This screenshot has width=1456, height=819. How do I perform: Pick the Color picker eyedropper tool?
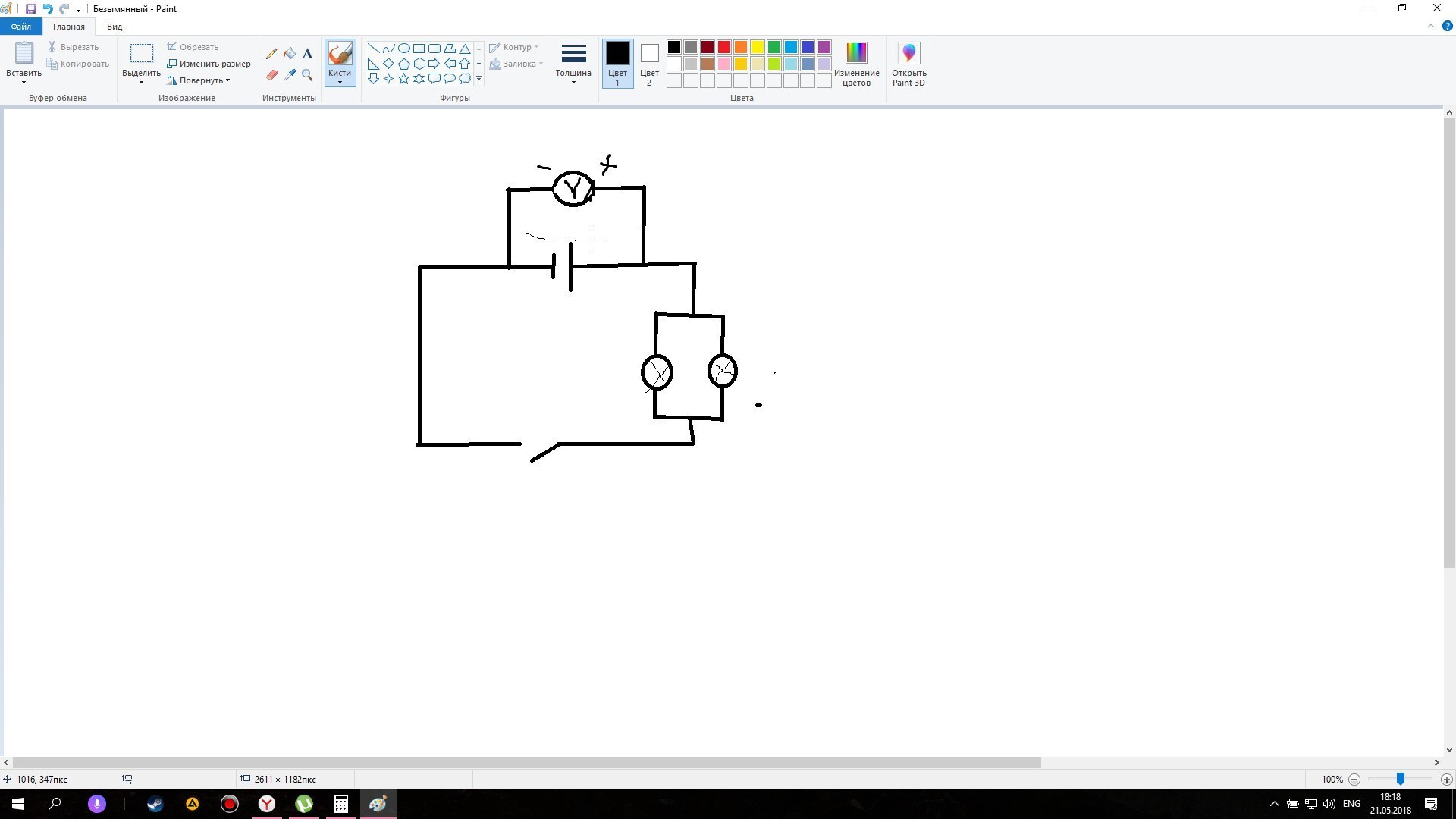[290, 74]
